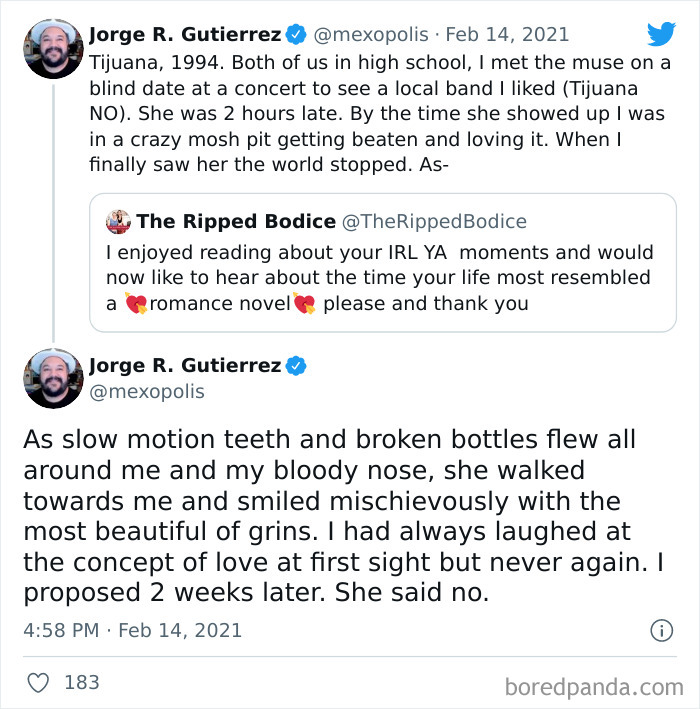Click the info circle icon
Screen dimensions: 700x709
[x=661, y=631]
